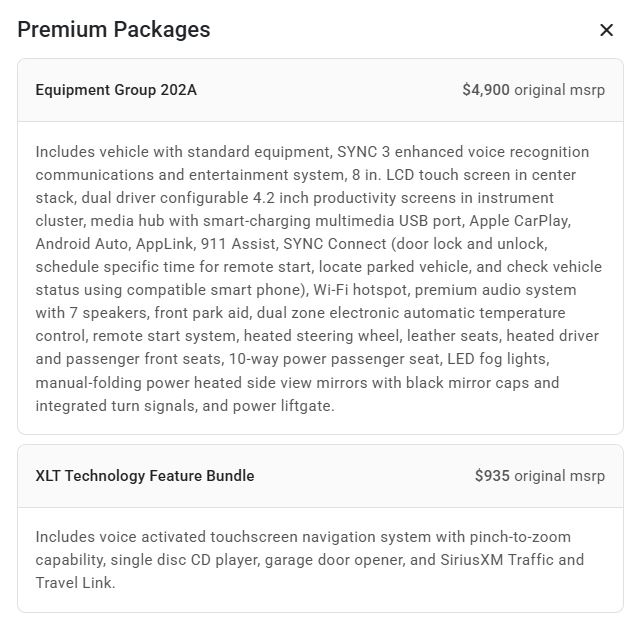
Task: Select the XLT Technology Feature Bundle title
Action: 145,476
